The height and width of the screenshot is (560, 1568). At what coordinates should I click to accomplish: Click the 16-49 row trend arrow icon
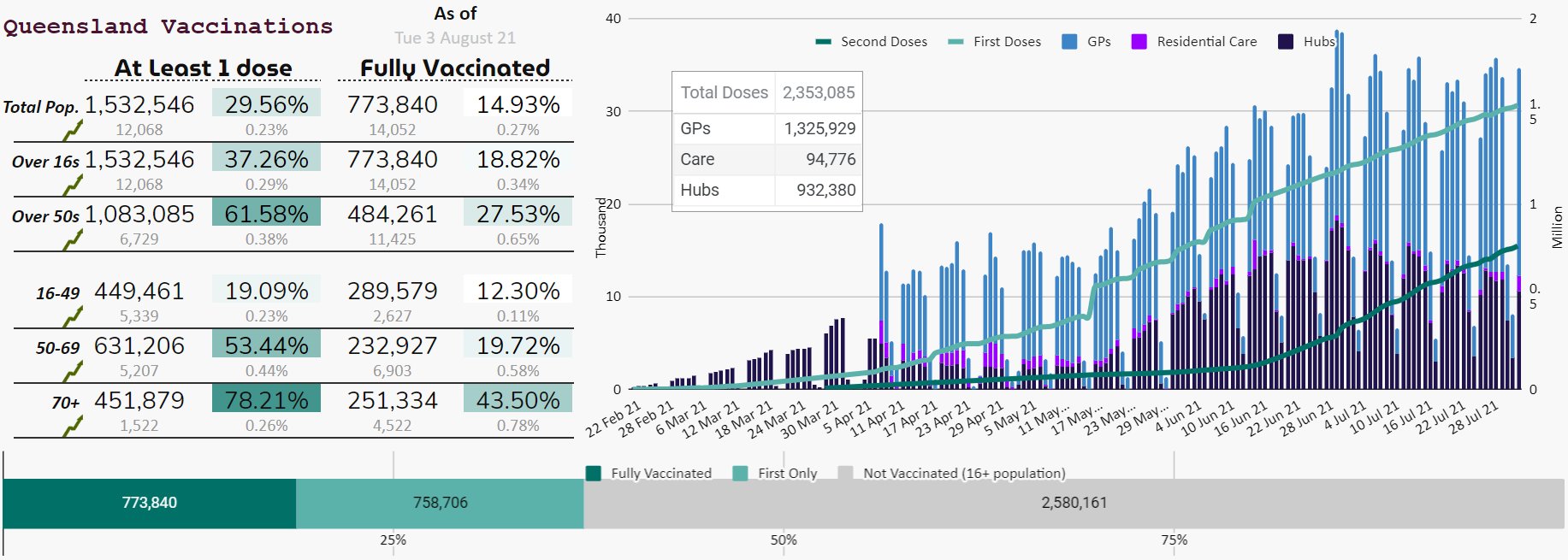[x=74, y=316]
